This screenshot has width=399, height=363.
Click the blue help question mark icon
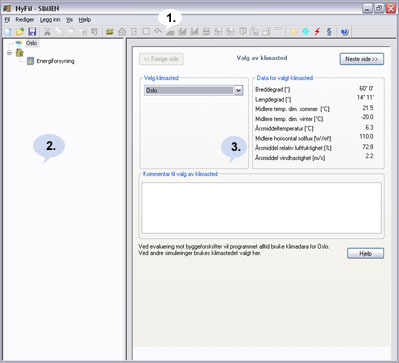click(345, 32)
